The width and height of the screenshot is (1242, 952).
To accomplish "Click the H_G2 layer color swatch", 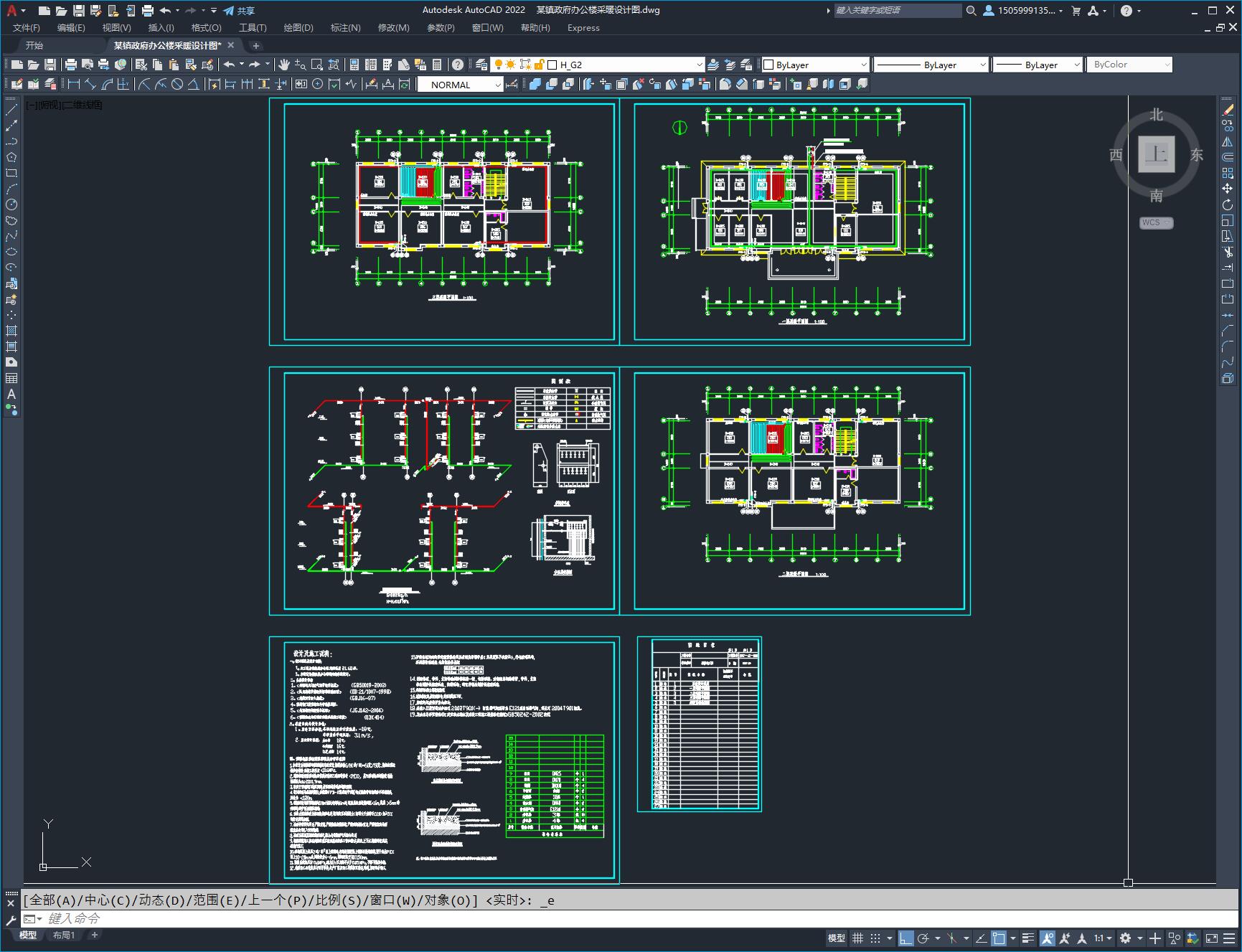I will click(x=552, y=65).
